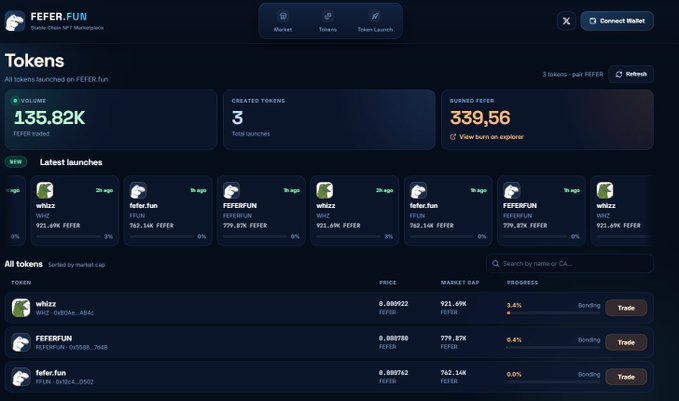
Task: Open first FEFERFUN launch card
Action: [261, 210]
